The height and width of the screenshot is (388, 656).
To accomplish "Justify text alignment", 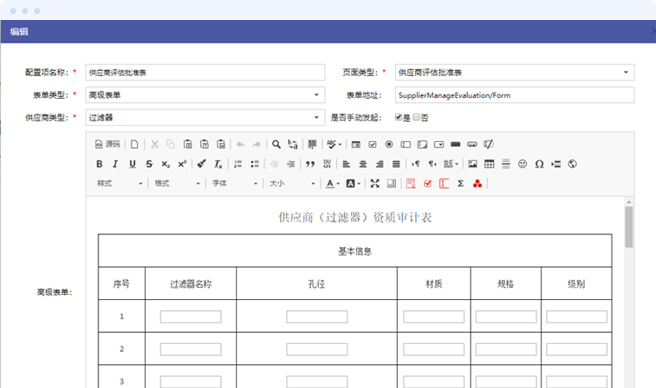I will 396,164.
